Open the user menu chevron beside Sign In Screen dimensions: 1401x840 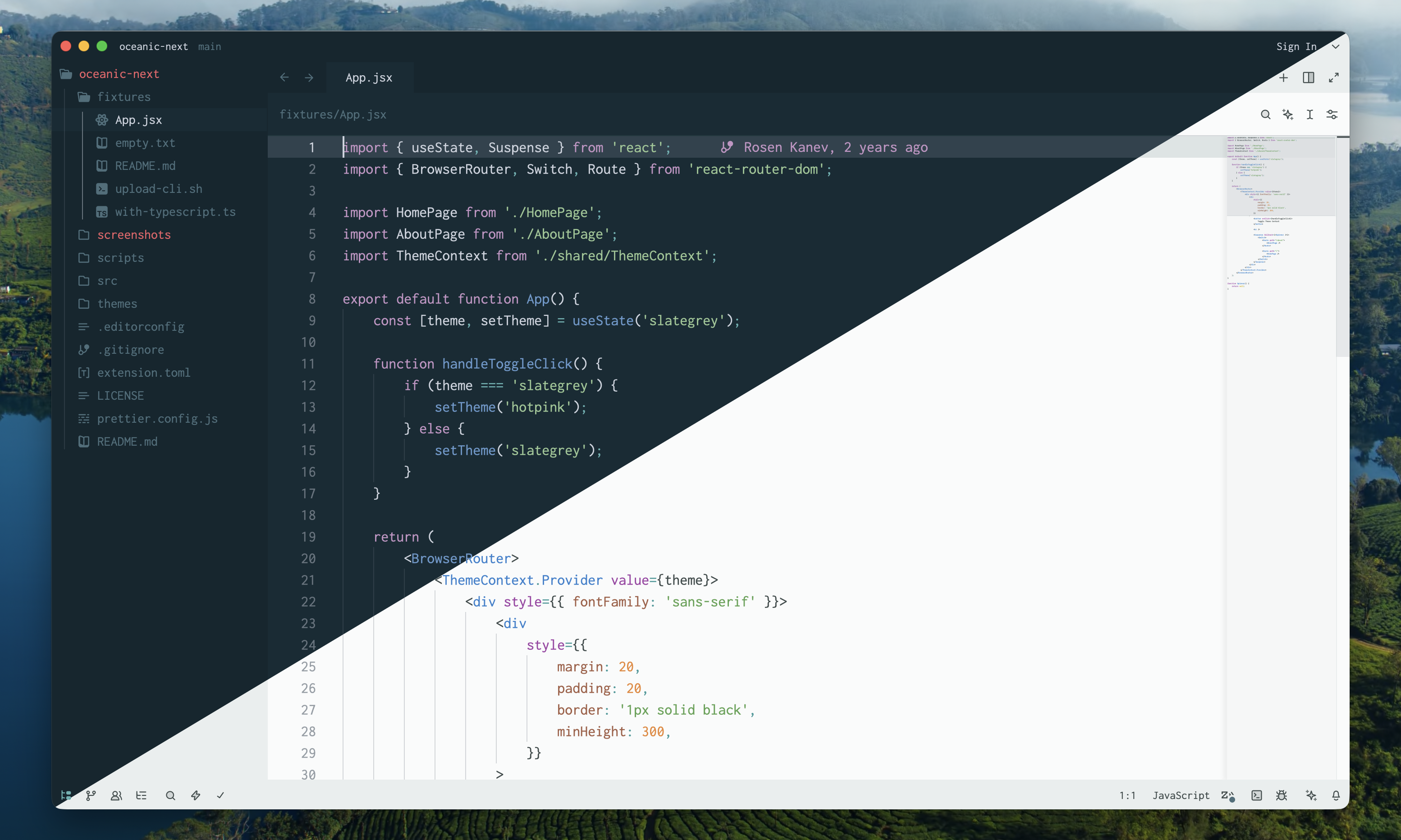point(1335,46)
